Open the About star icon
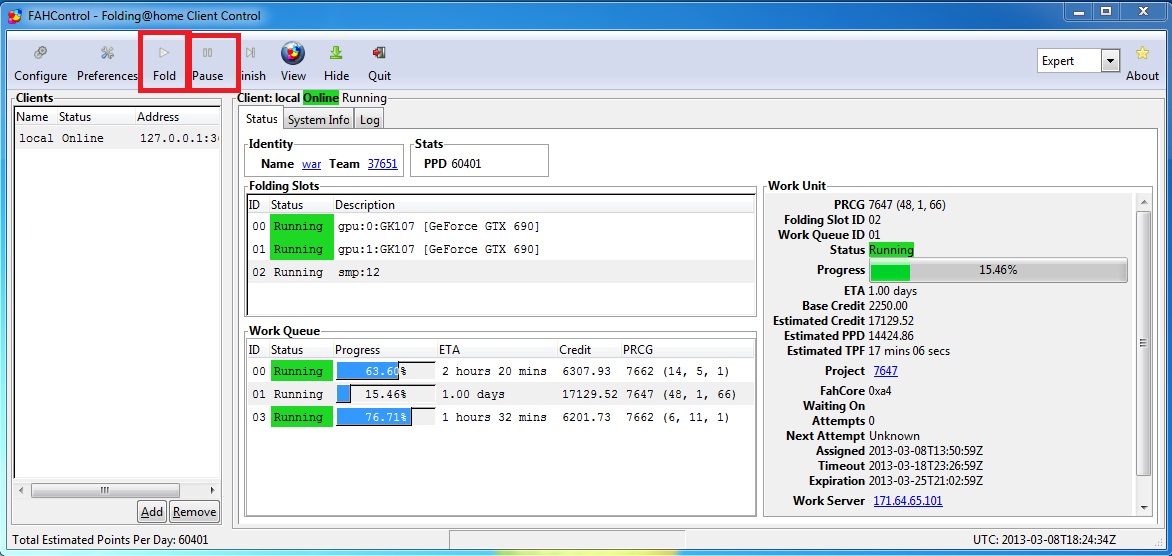The height and width of the screenshot is (556, 1172). (x=1142, y=63)
